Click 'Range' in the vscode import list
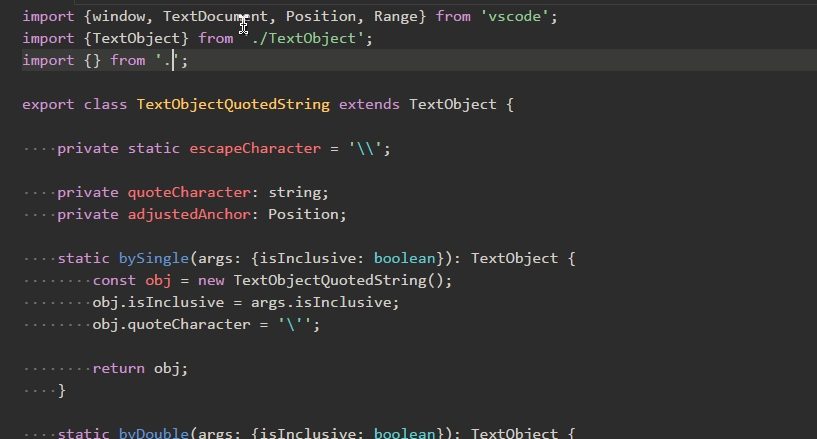 coord(399,17)
